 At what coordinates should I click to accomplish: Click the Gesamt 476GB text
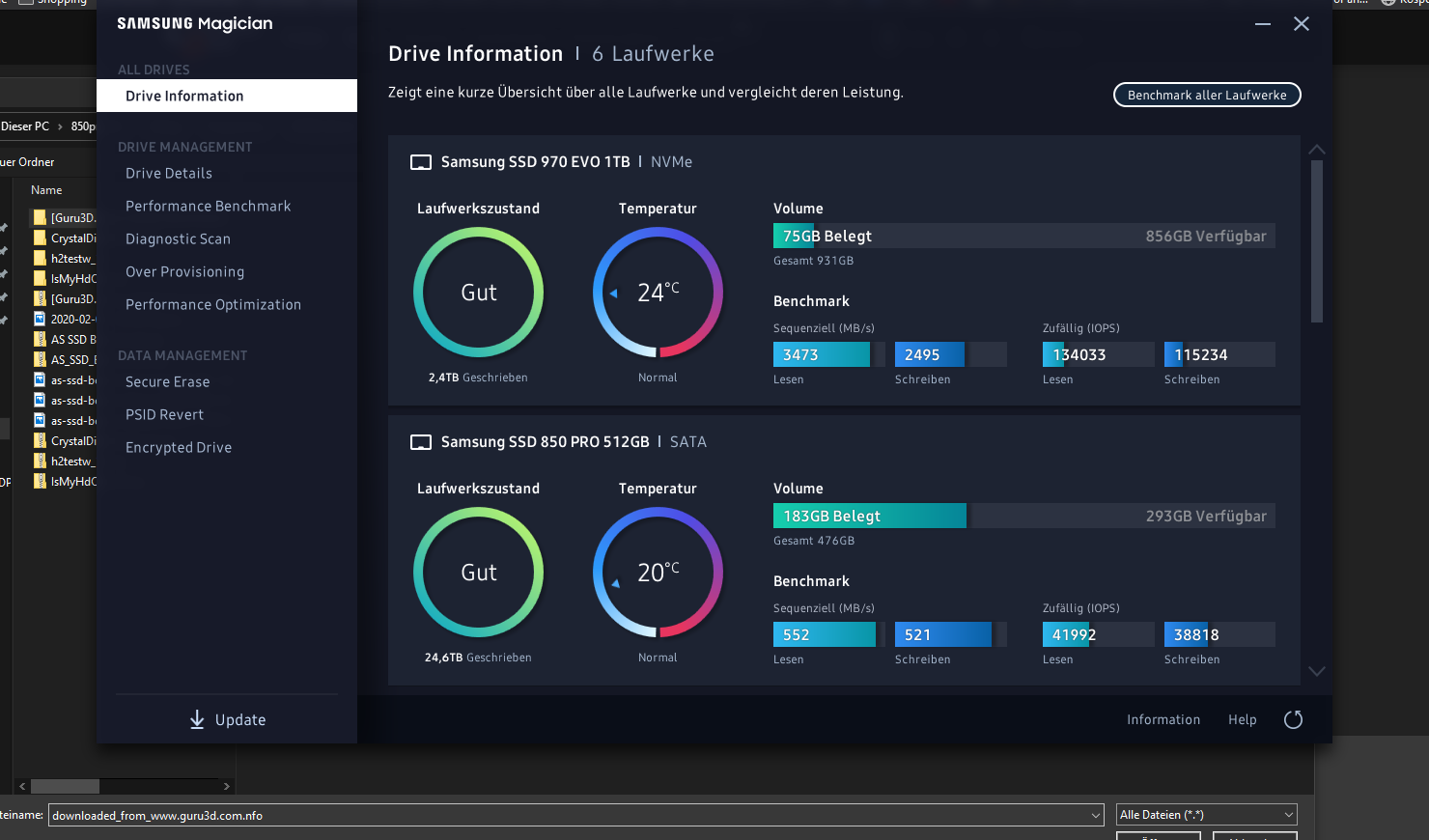coord(814,541)
